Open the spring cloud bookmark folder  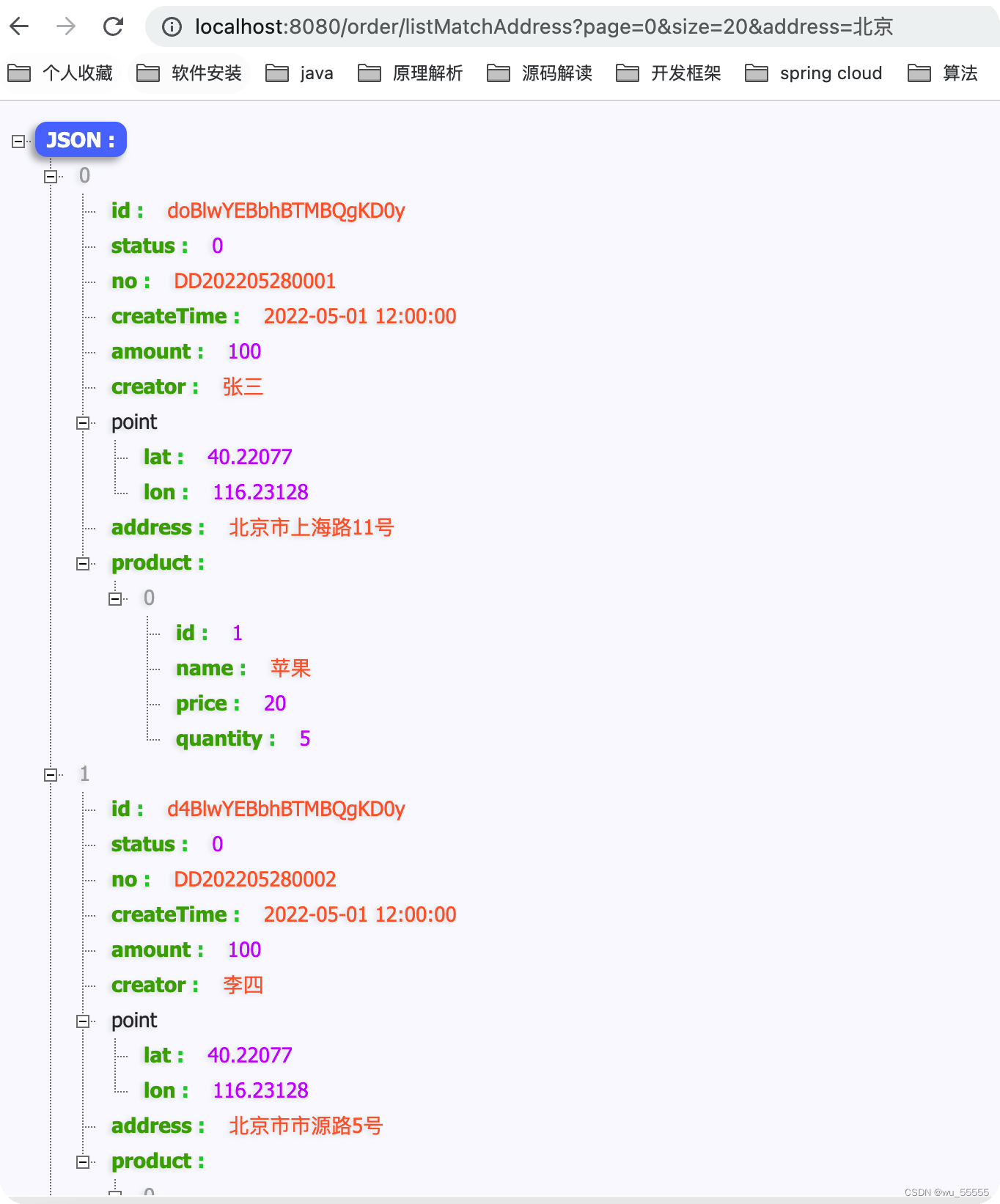[x=814, y=73]
